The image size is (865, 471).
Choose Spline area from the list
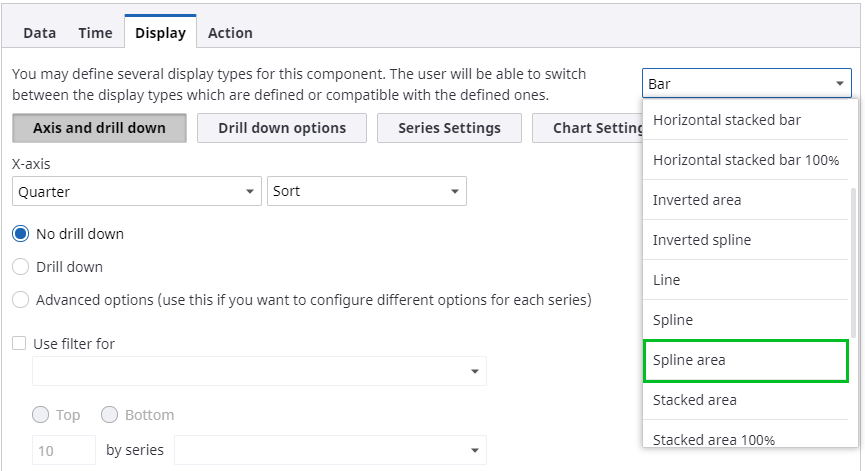pyautogui.click(x=746, y=360)
